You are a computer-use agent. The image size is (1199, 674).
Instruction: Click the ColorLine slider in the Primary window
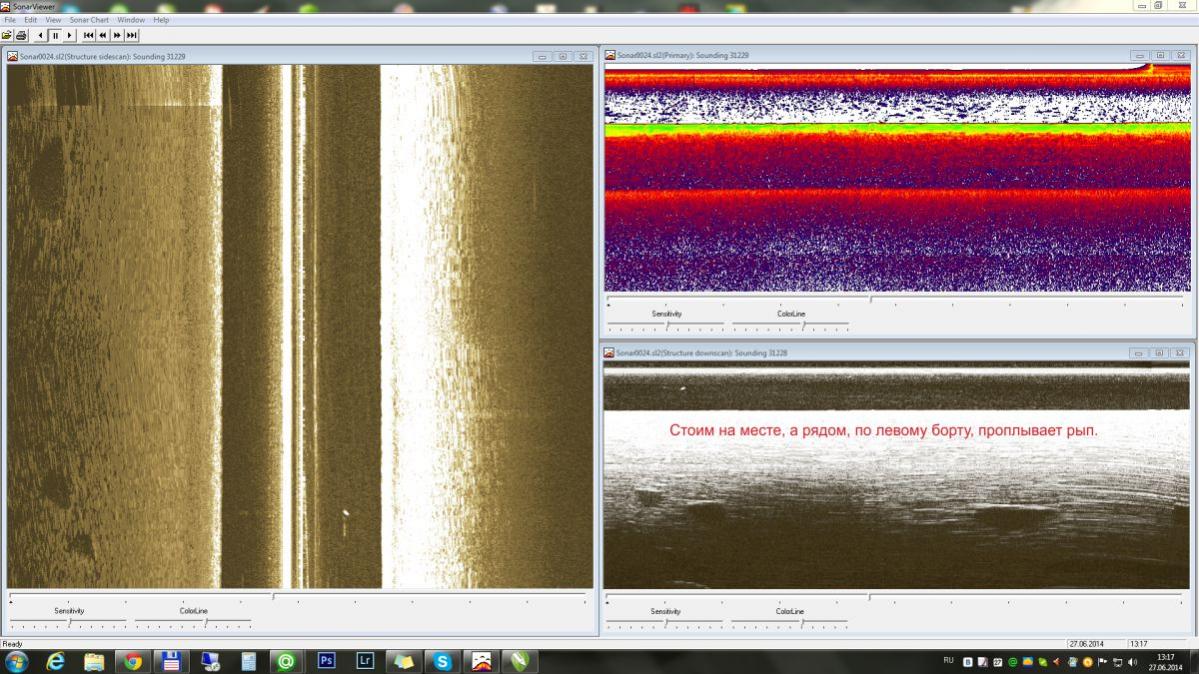[x=804, y=325]
